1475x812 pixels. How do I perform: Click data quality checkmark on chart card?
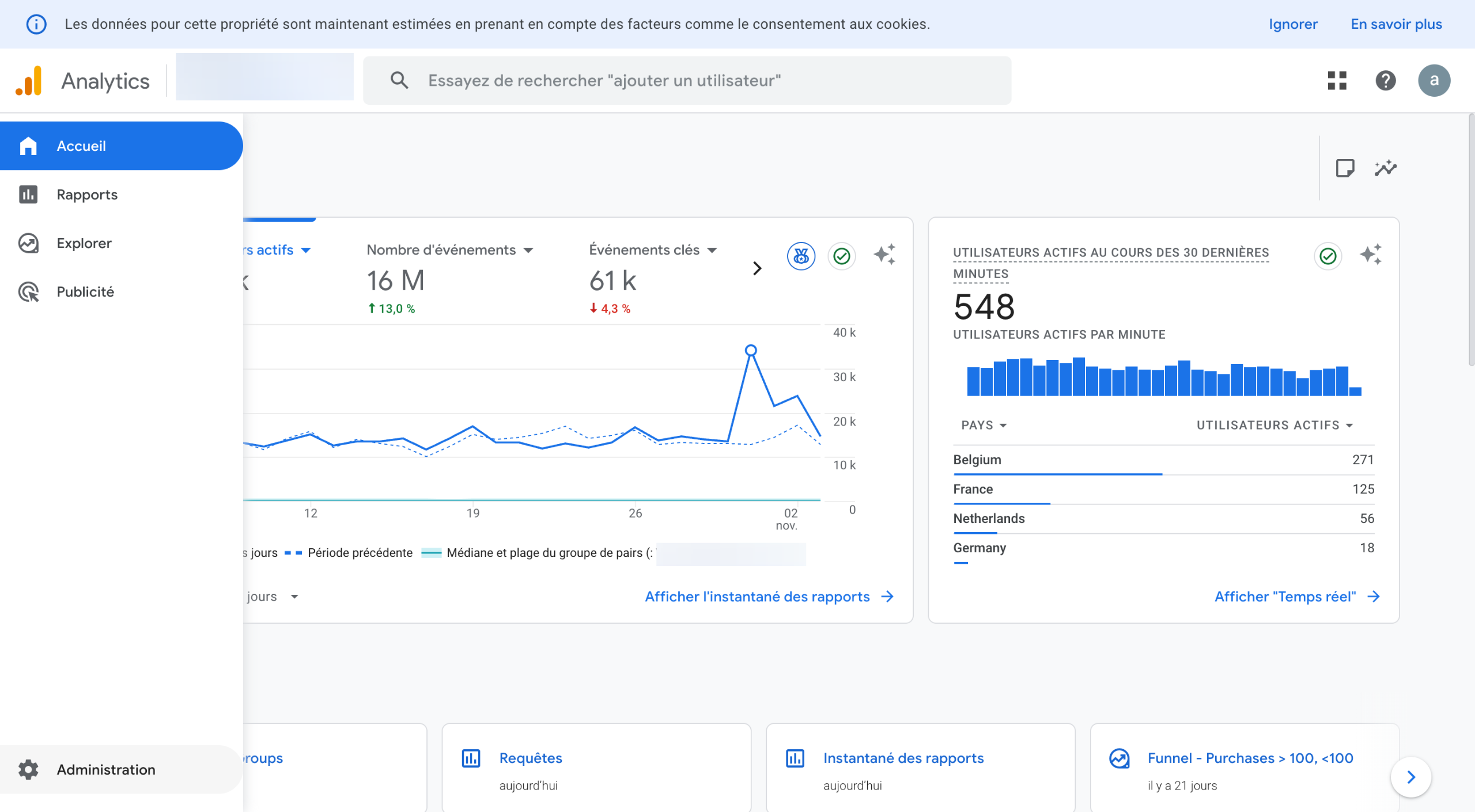coord(842,256)
